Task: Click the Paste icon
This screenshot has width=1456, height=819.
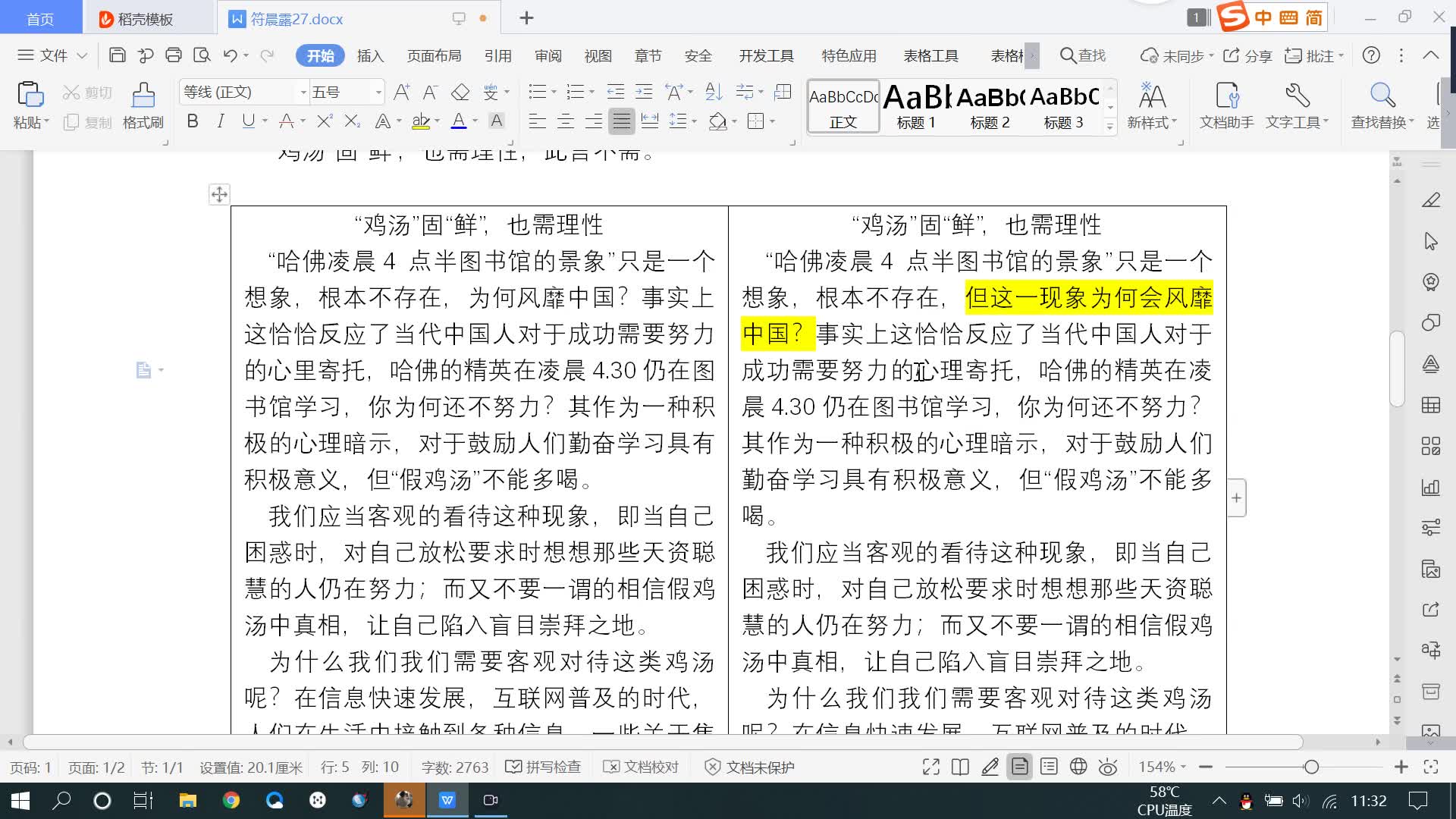Action: pyautogui.click(x=30, y=96)
